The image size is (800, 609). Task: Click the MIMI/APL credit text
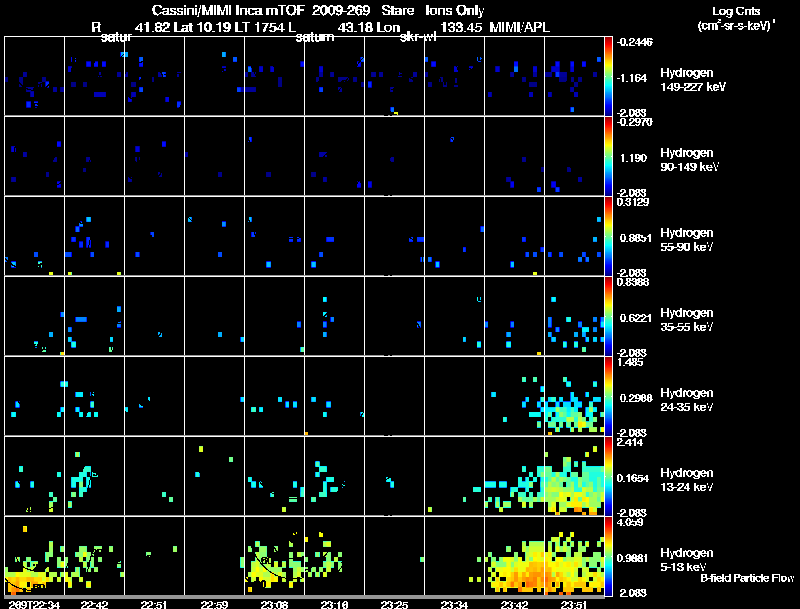(x=519, y=27)
